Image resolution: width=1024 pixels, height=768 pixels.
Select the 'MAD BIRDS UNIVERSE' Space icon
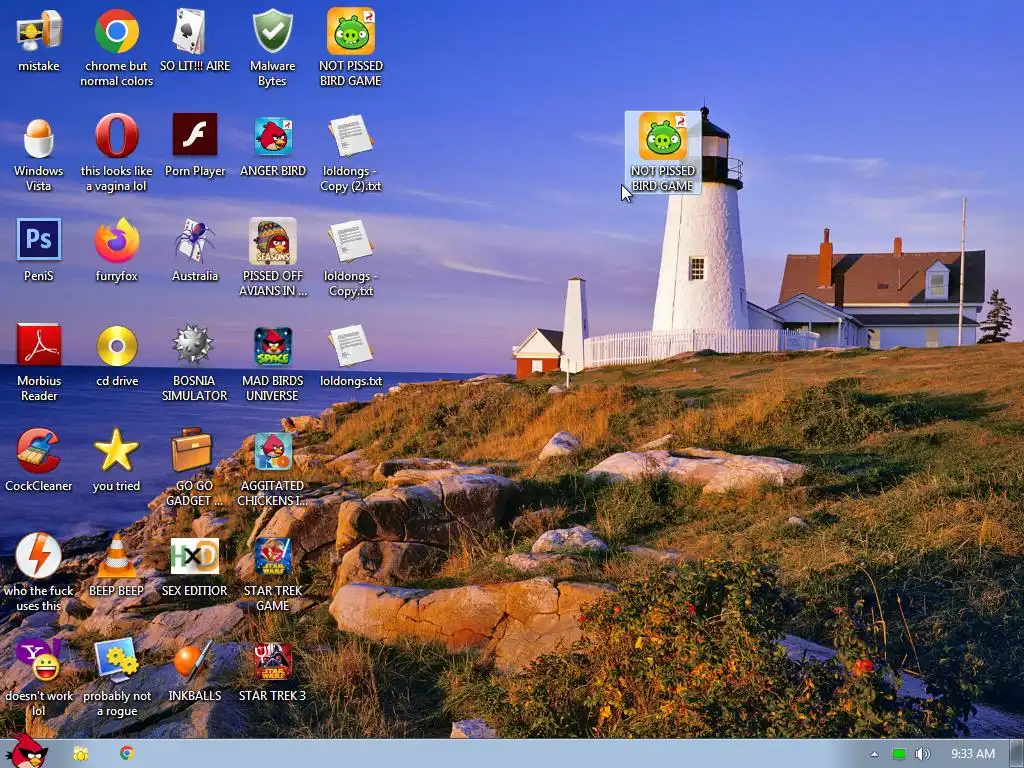point(272,346)
